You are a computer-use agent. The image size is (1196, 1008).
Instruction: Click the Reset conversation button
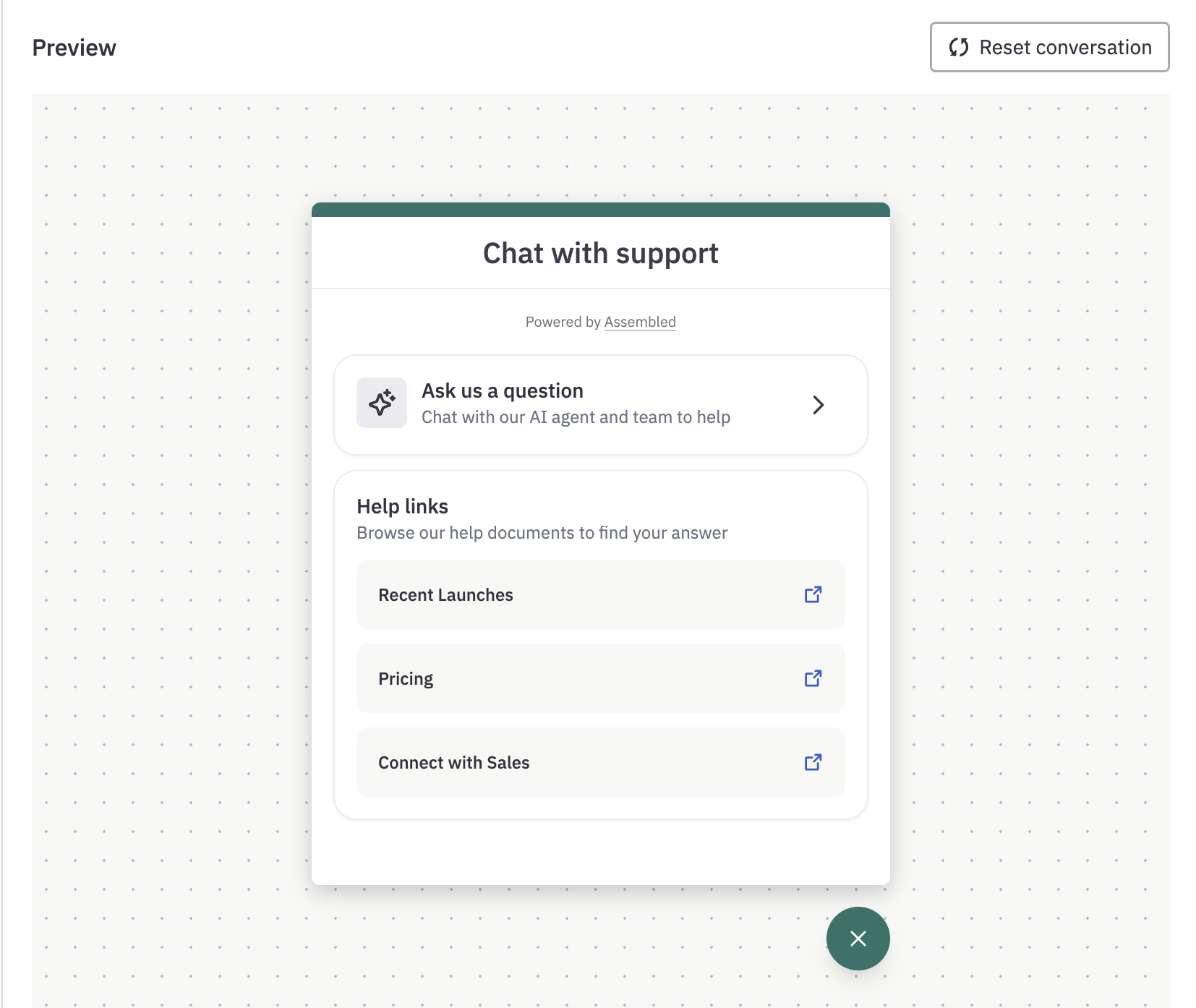point(1049,47)
